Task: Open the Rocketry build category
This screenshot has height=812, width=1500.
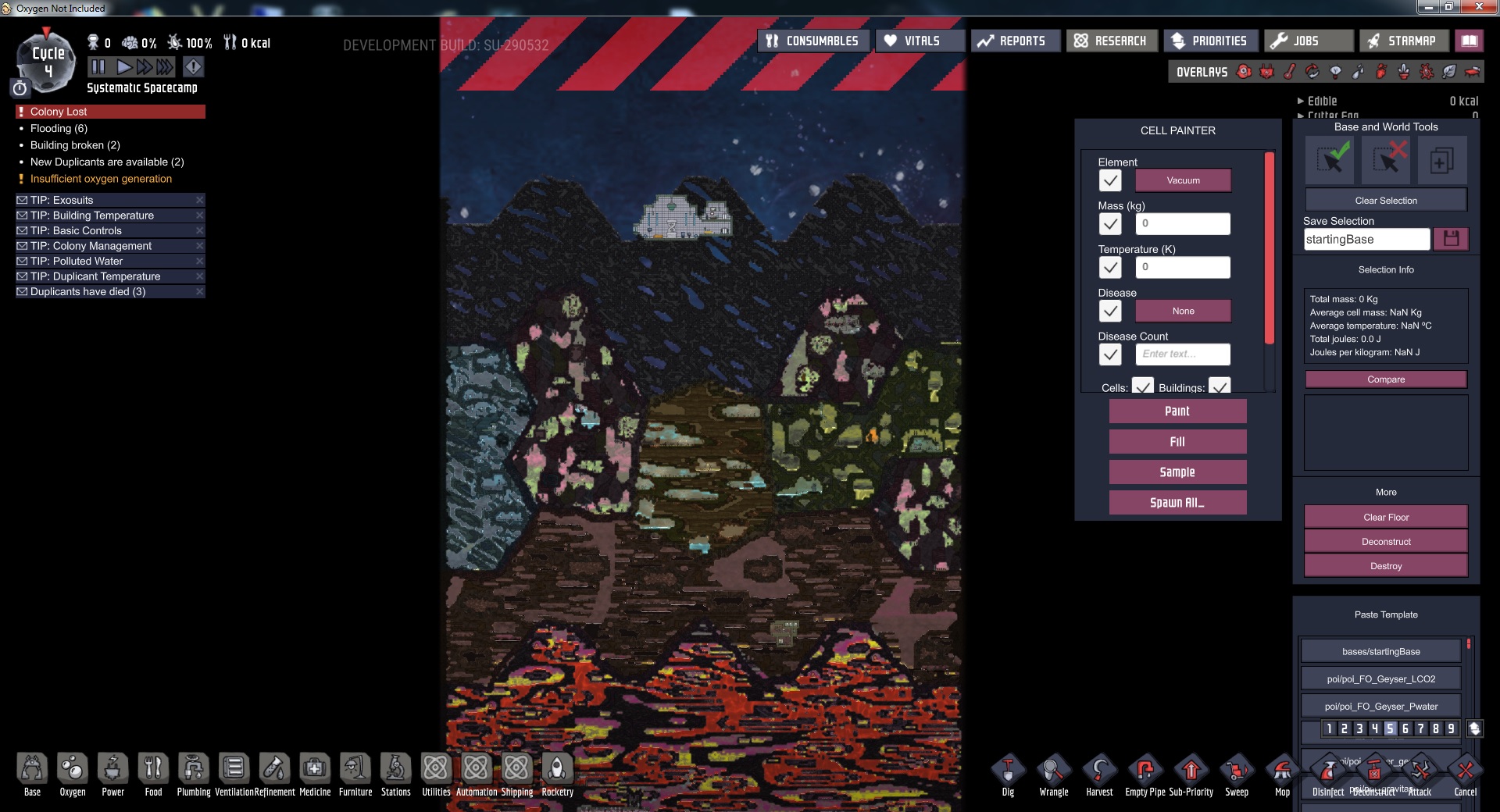Action: pos(557,774)
